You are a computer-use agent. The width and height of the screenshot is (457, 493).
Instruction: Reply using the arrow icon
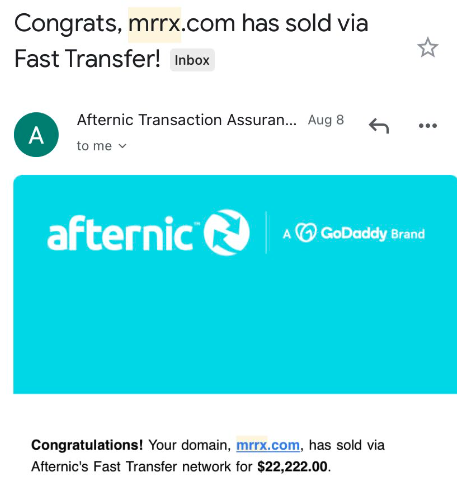[379, 126]
